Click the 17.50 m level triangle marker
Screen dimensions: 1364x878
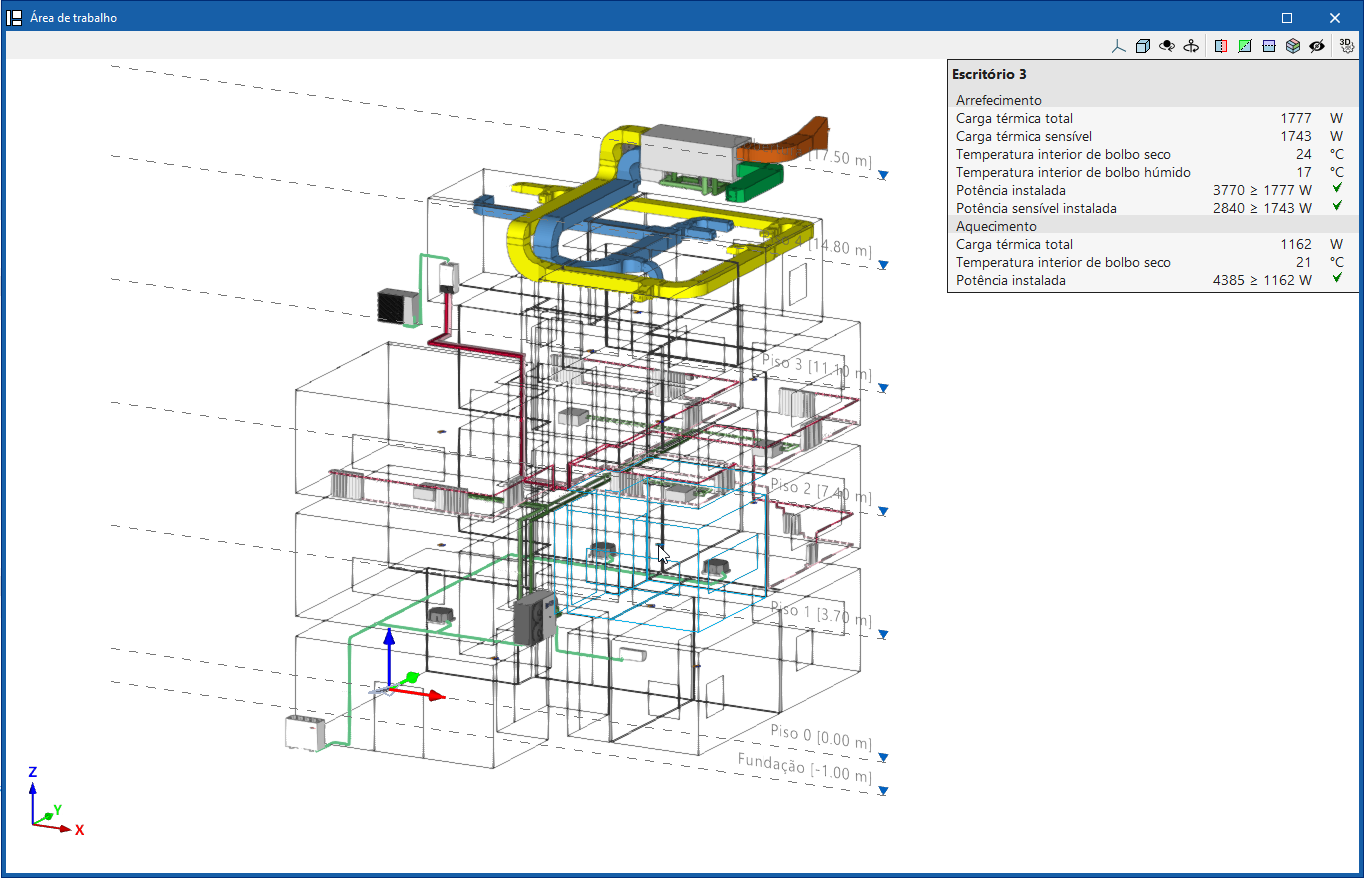coord(883,175)
